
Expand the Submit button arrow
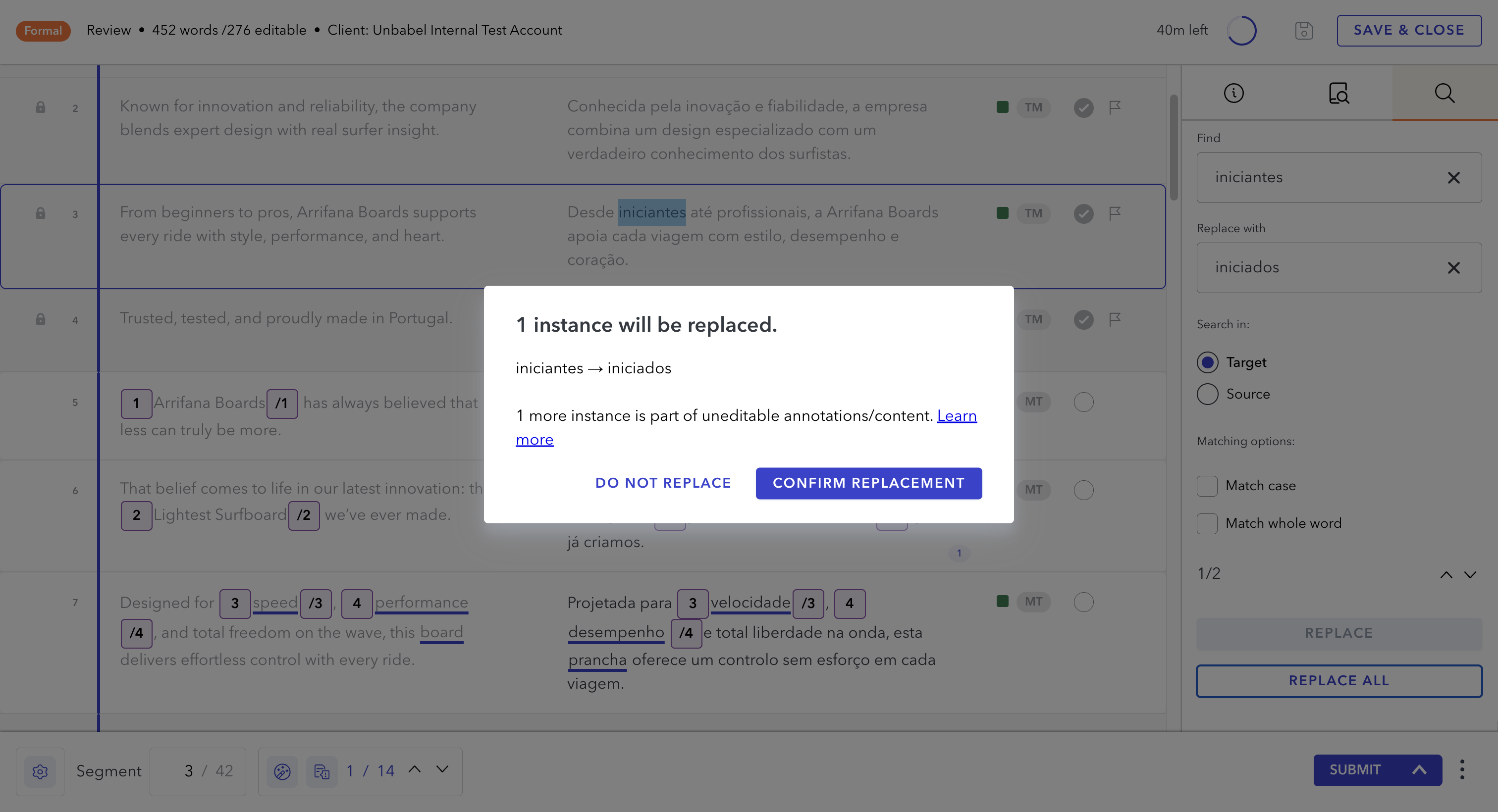(1419, 769)
